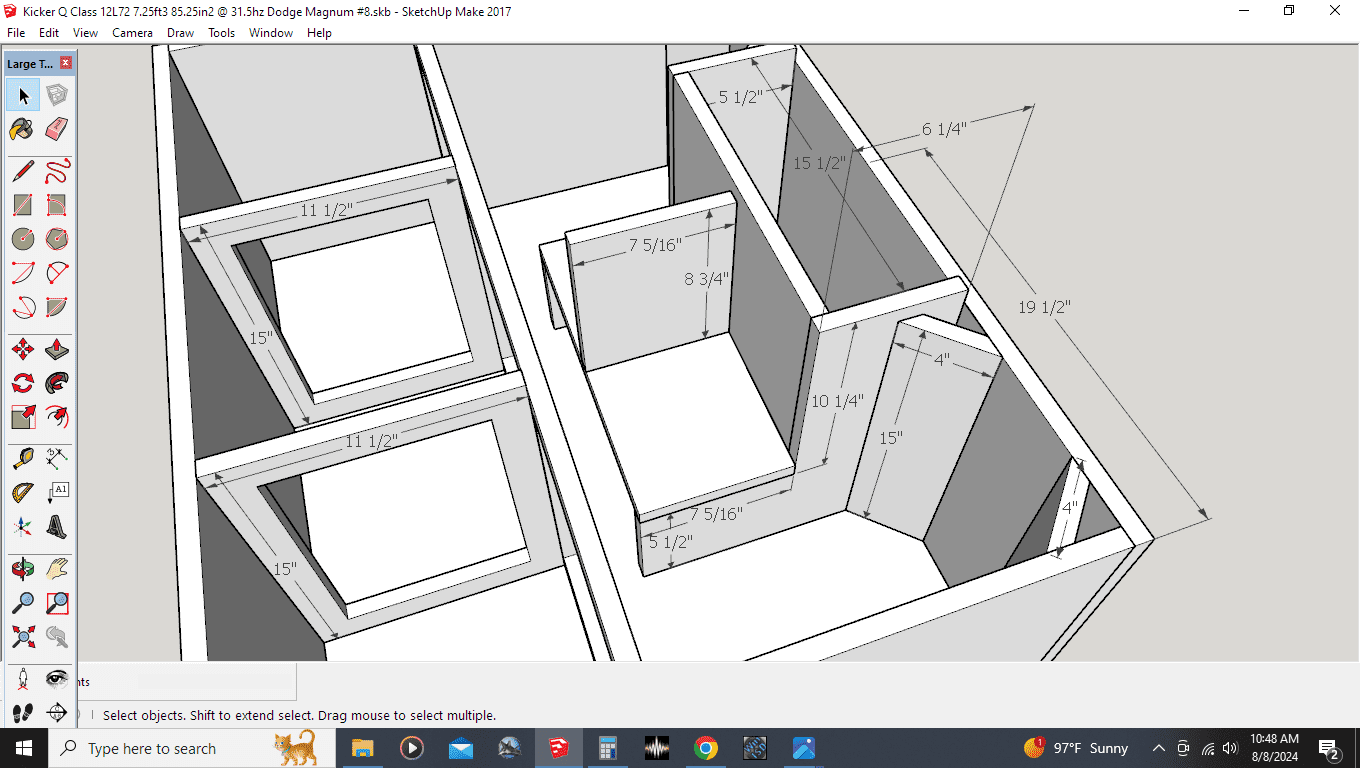This screenshot has height=768, width=1360.
Task: Choose the Walk footprints tool
Action: point(23,713)
